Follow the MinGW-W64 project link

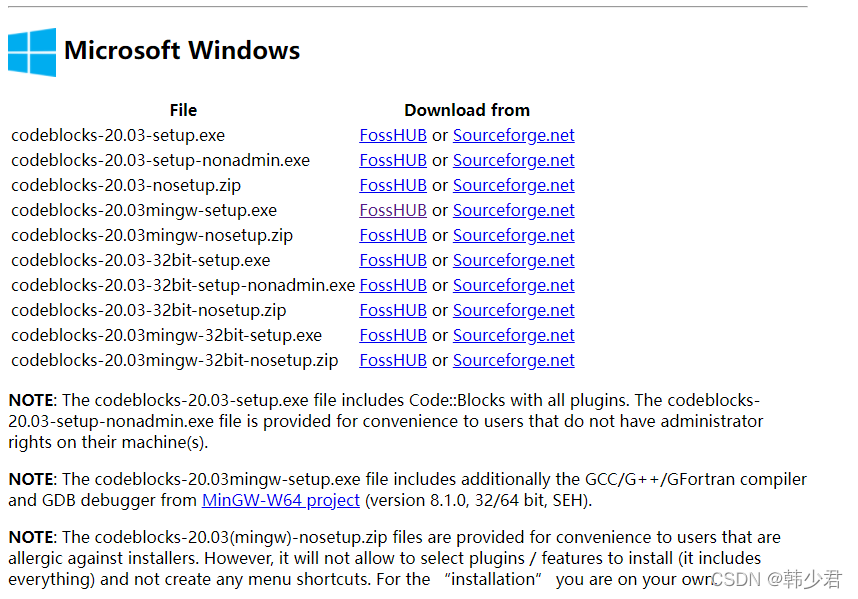click(x=280, y=499)
